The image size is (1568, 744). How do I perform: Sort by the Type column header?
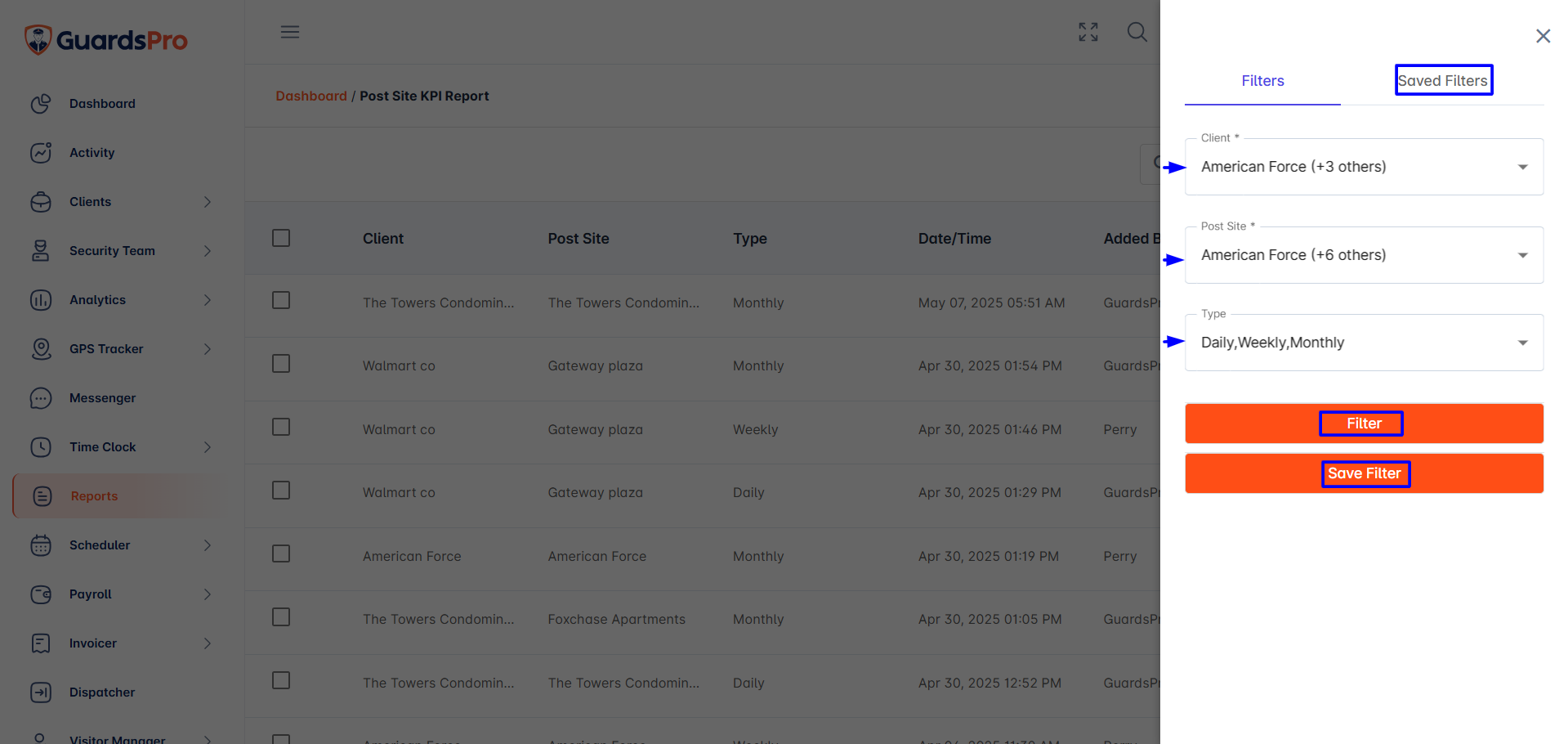[x=750, y=239]
